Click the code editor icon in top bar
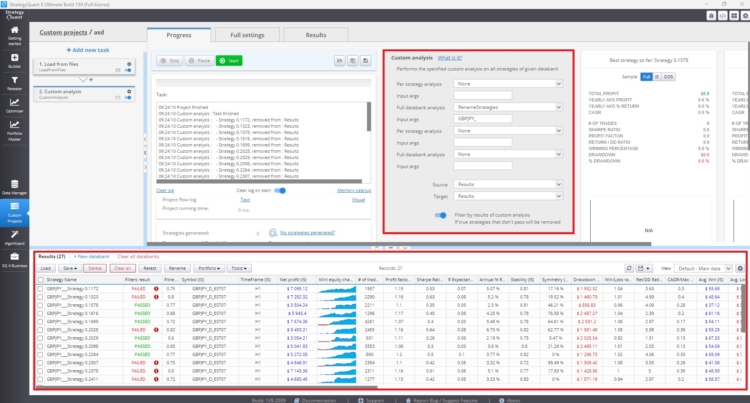 pos(723,16)
